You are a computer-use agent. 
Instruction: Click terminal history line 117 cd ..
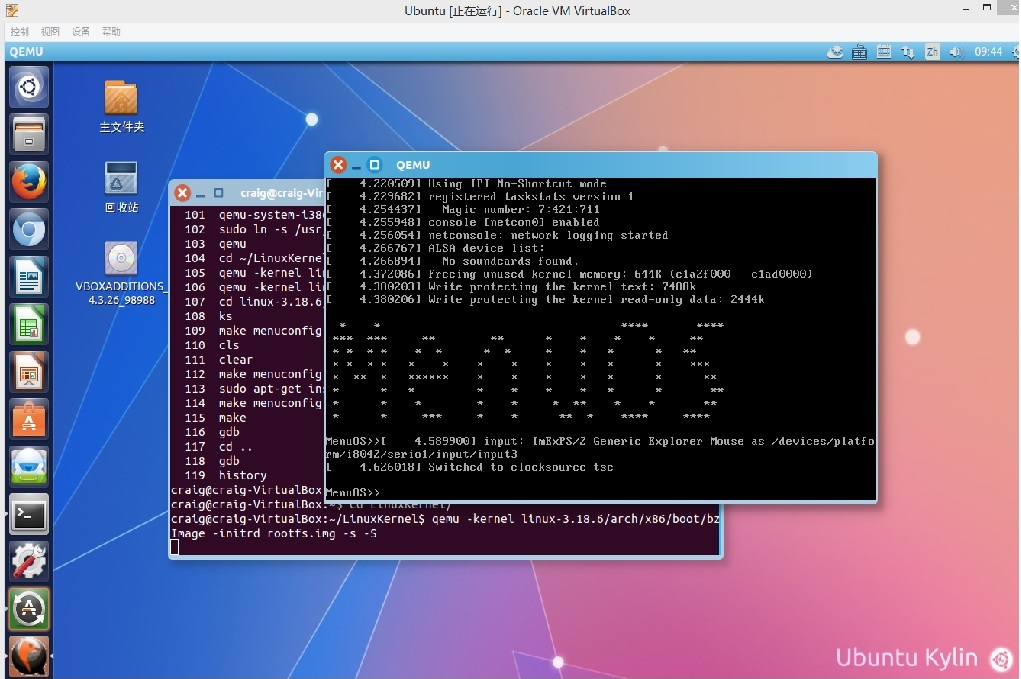217,447
